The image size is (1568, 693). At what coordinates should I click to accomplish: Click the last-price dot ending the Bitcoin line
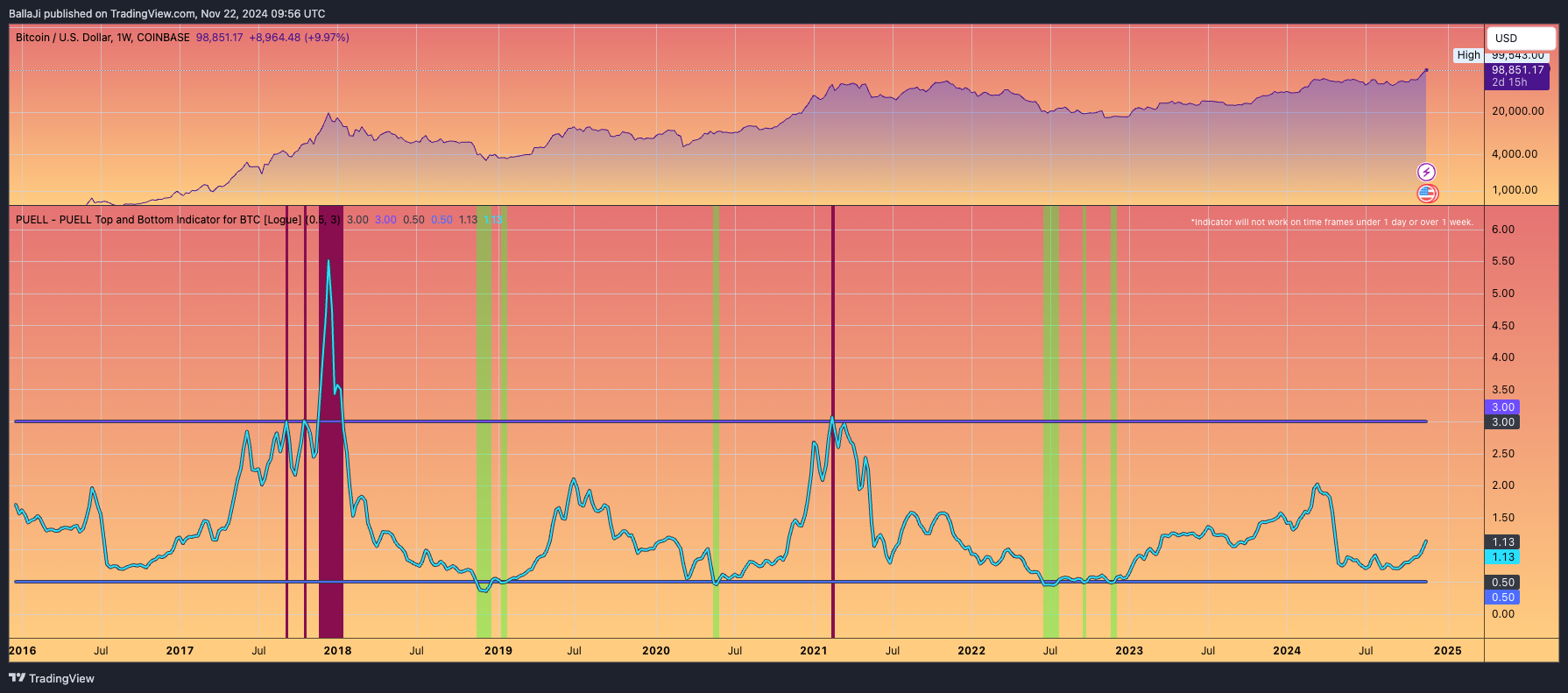tap(1426, 70)
